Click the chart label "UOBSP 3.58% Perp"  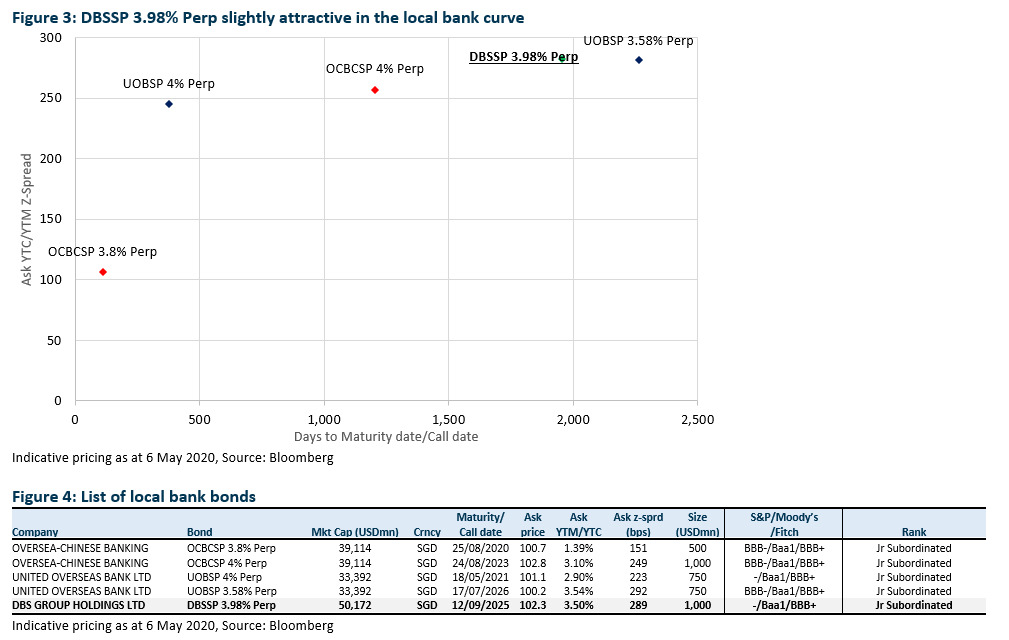tap(638, 41)
